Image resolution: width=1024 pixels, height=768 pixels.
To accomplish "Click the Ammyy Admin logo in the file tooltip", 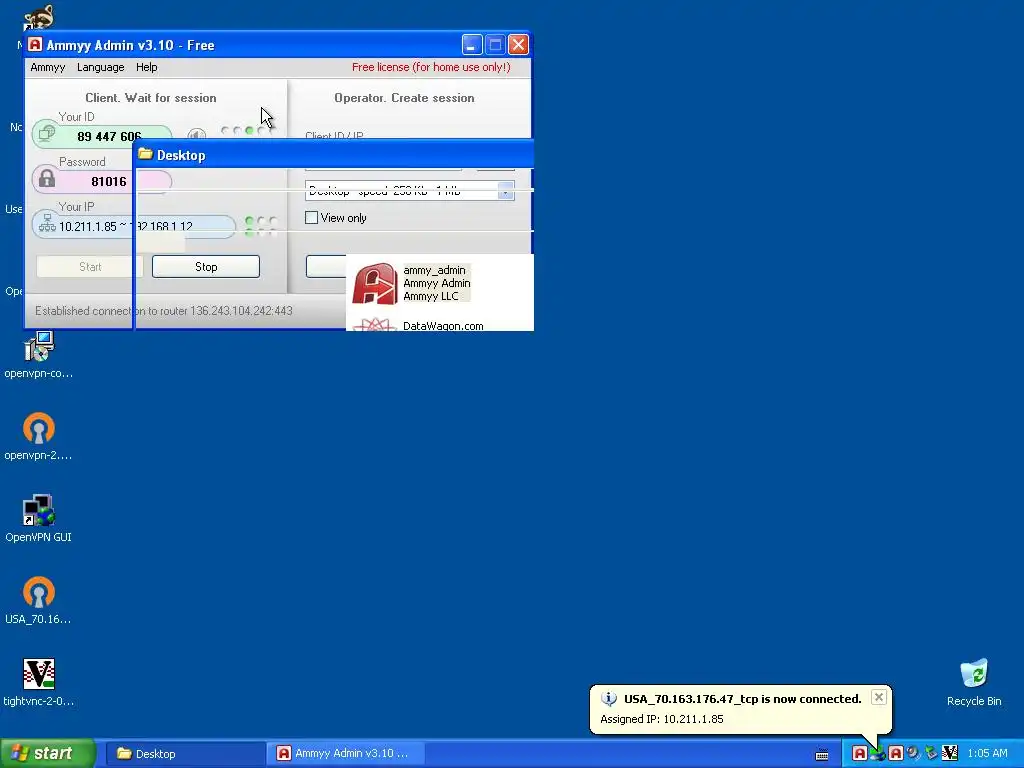I will click(374, 283).
